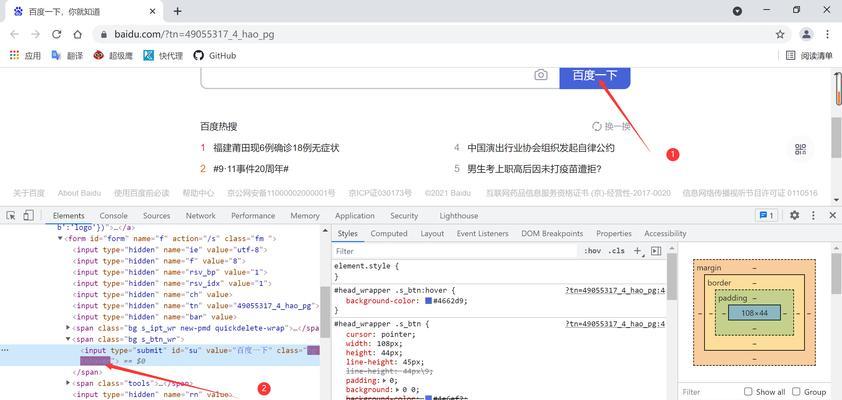The image size is (842, 400).
Task: Switch to the Sources tab
Action: point(156,215)
